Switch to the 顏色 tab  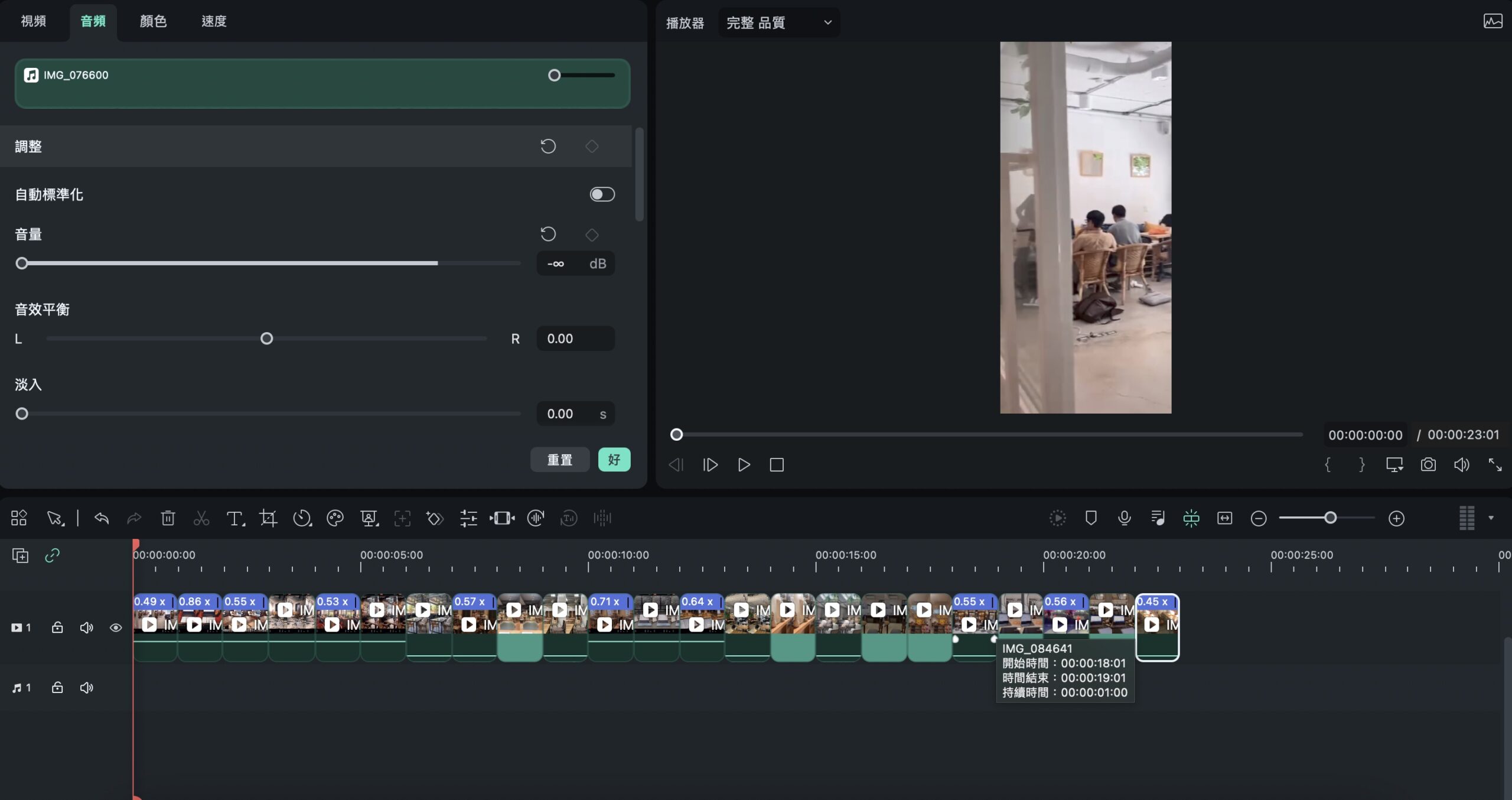pyautogui.click(x=153, y=21)
